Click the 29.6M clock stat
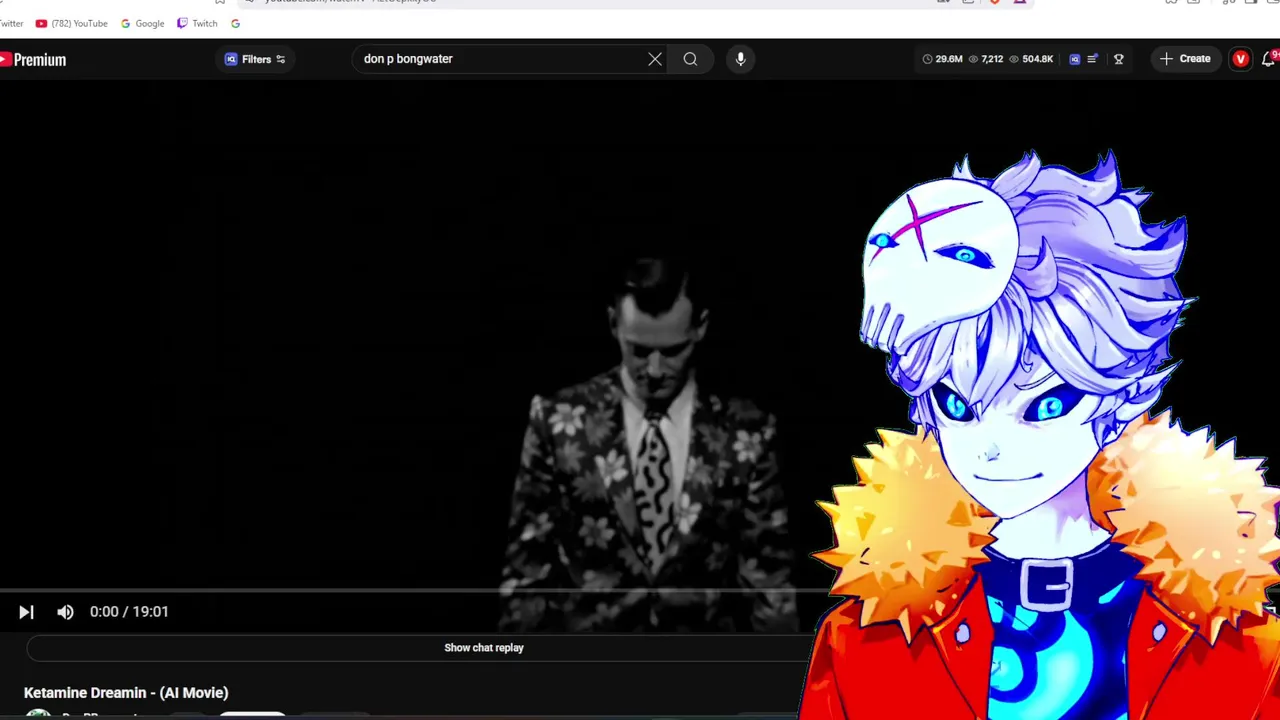 pyautogui.click(x=942, y=59)
